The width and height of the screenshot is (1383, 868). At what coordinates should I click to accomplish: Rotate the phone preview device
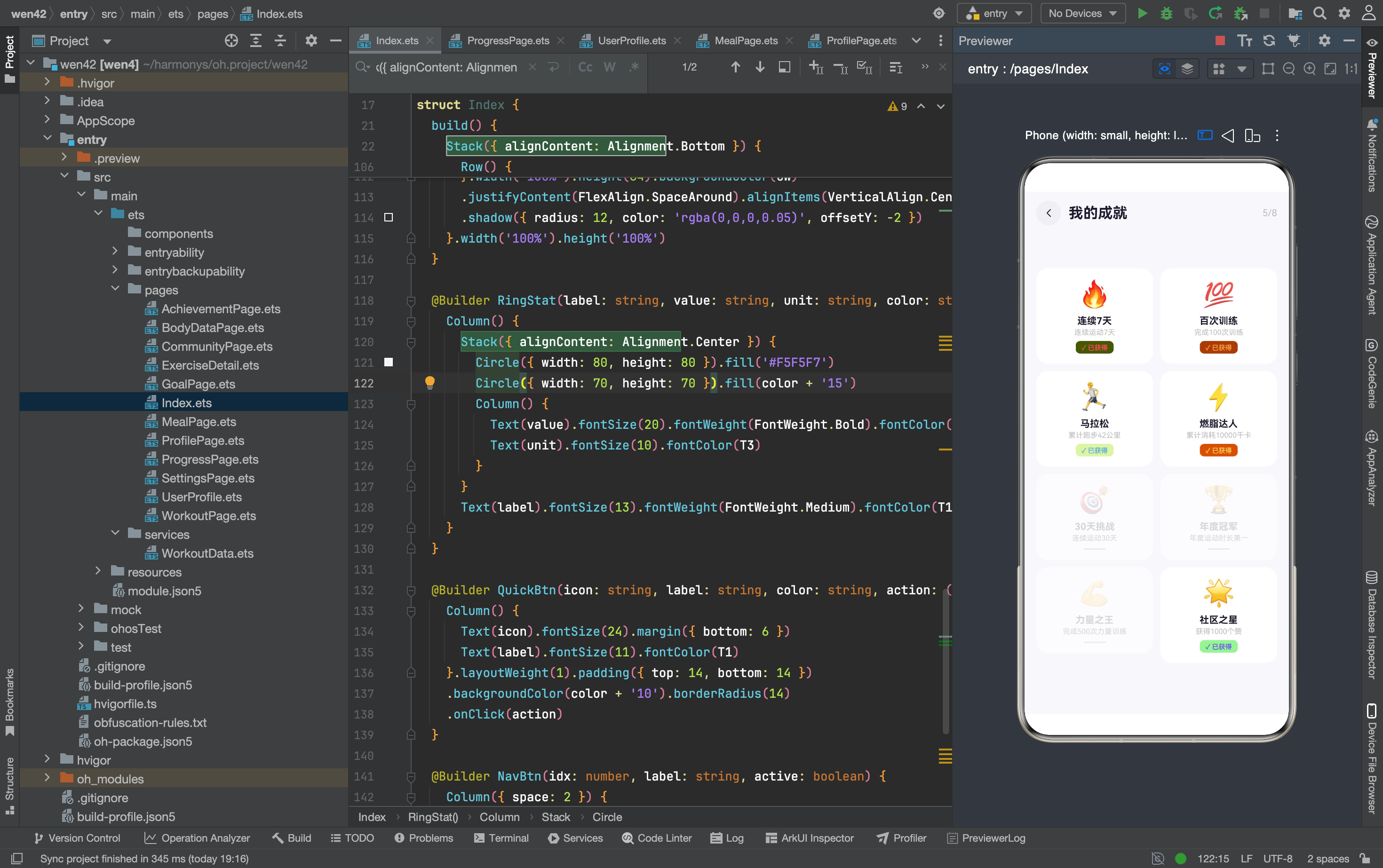pyautogui.click(x=1252, y=135)
